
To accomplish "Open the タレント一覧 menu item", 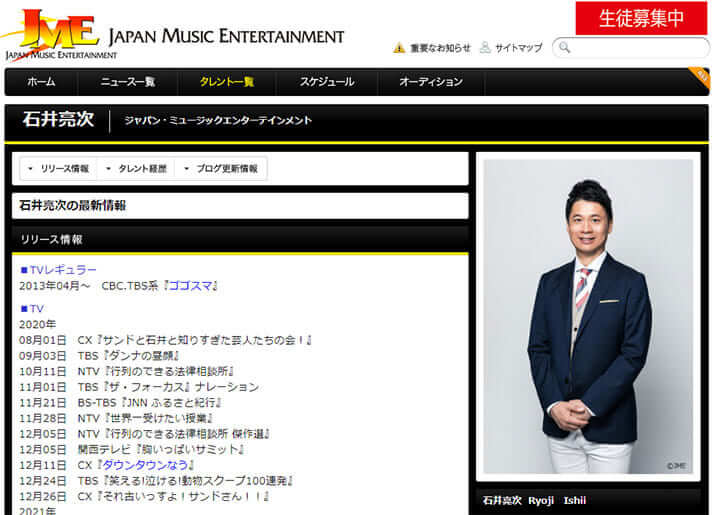I will [227, 82].
